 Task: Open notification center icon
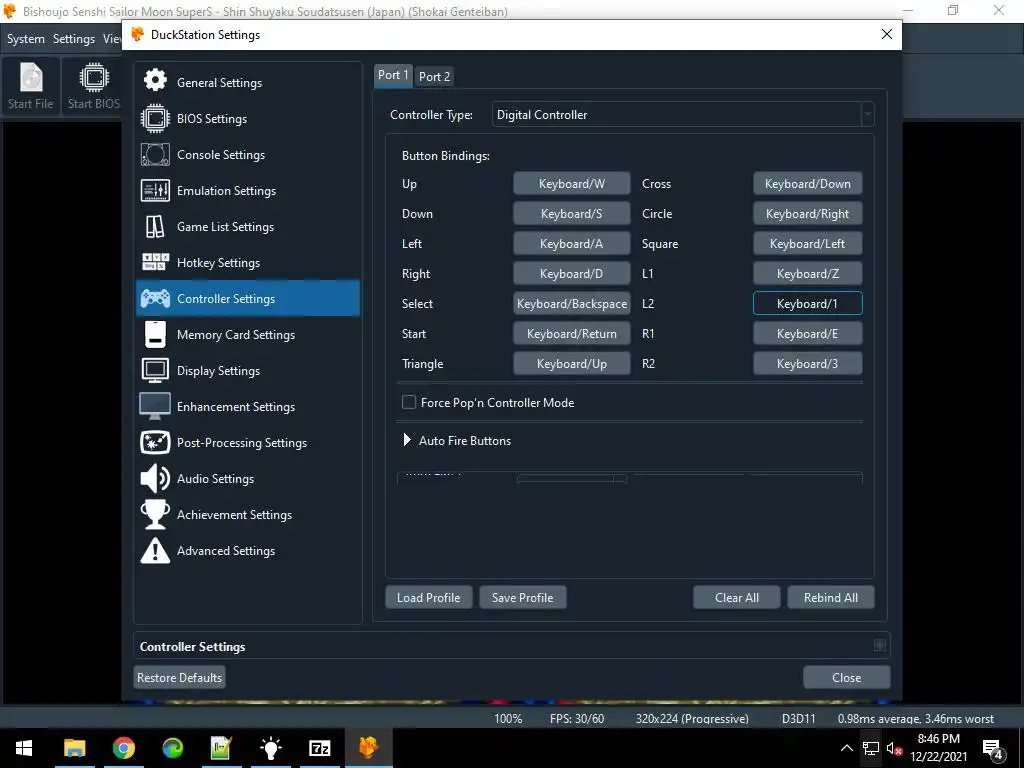(x=993, y=748)
